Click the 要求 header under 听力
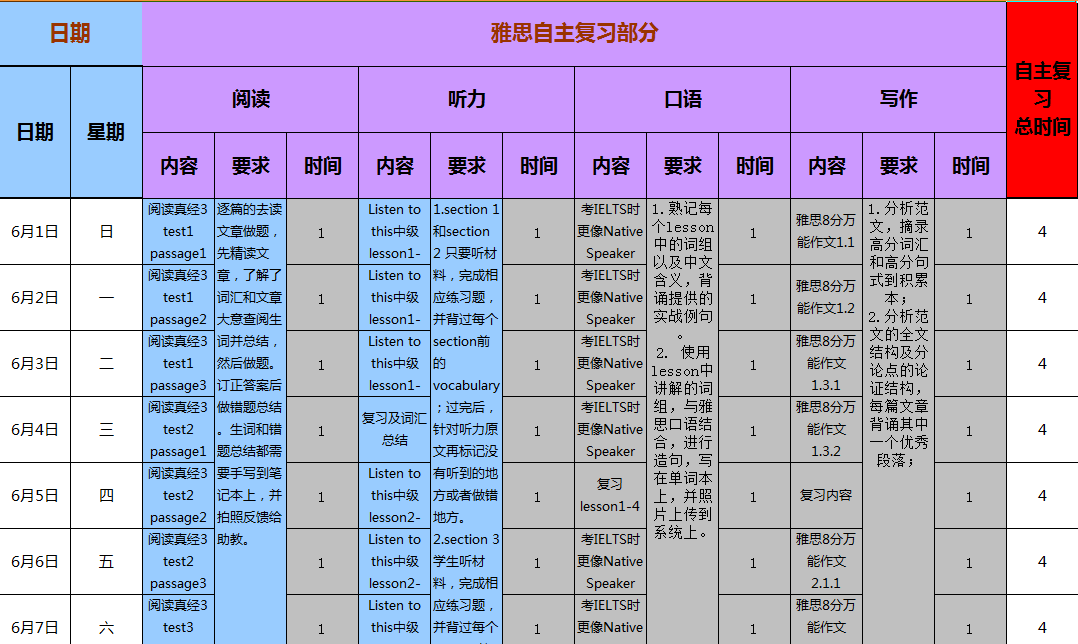 pyautogui.click(x=466, y=166)
